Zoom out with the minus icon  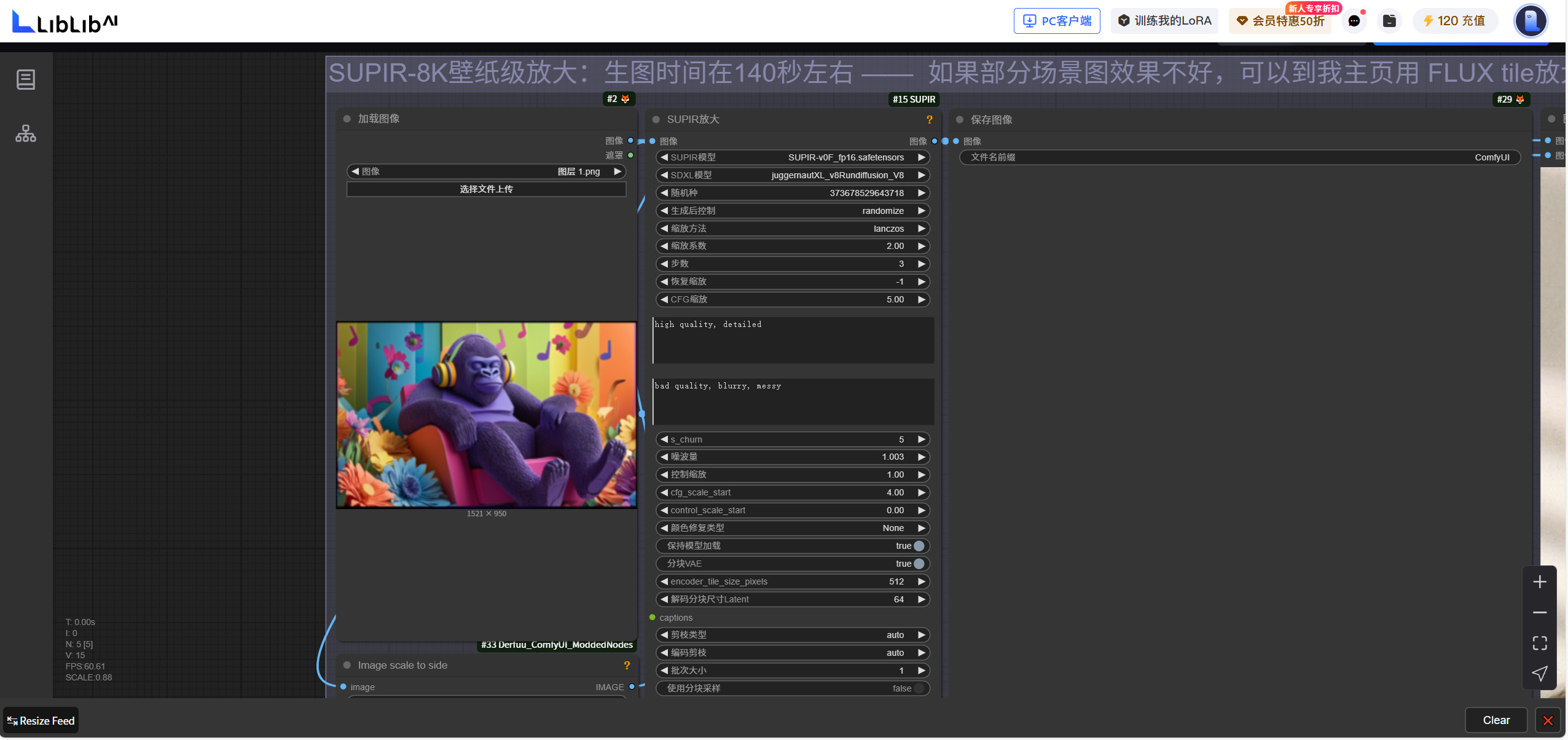tap(1540, 613)
